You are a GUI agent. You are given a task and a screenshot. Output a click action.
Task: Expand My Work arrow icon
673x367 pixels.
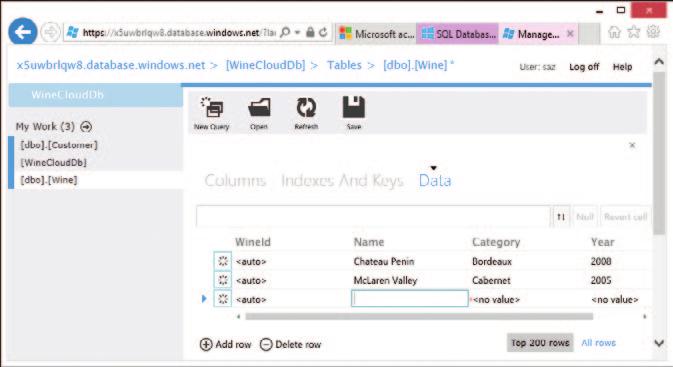(86, 127)
